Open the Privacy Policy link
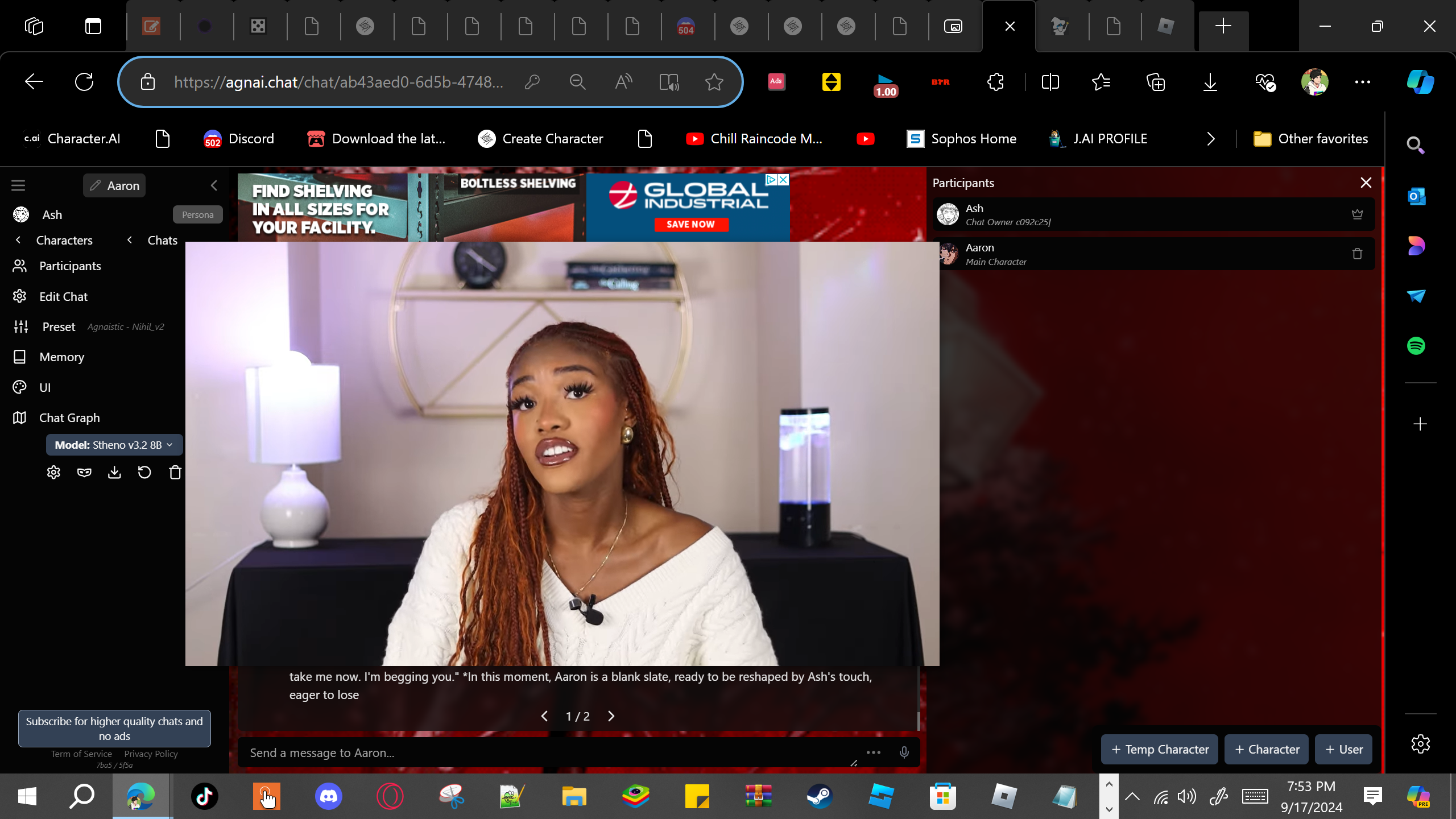 tap(151, 754)
